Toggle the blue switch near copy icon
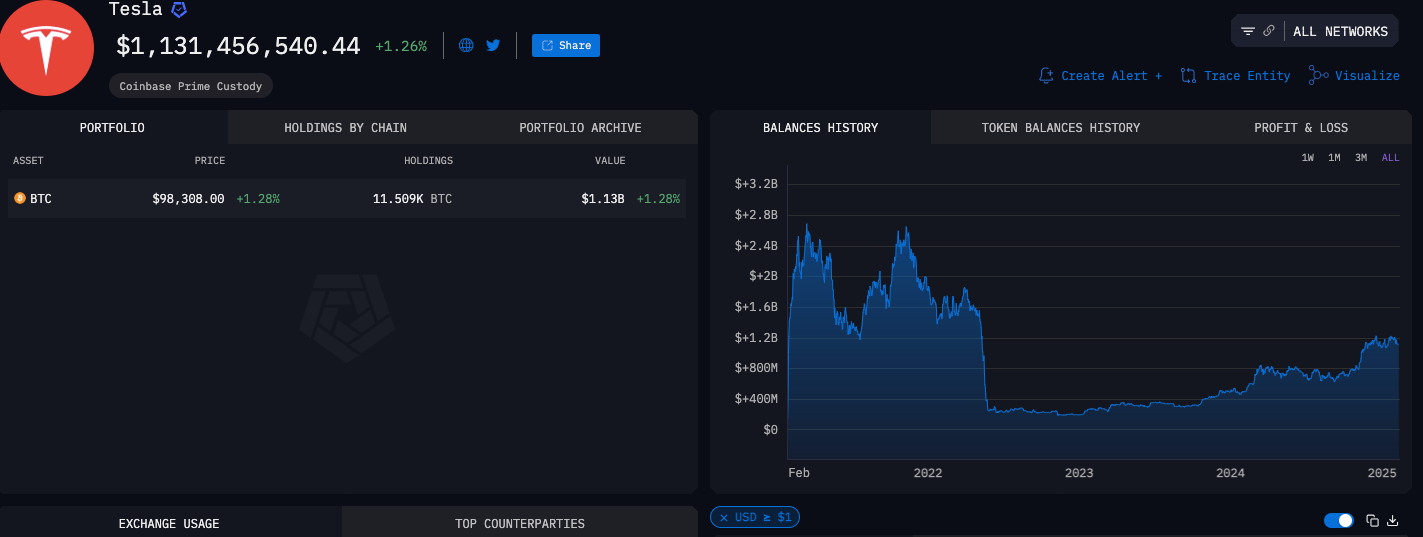1423x537 pixels. coord(1339,520)
